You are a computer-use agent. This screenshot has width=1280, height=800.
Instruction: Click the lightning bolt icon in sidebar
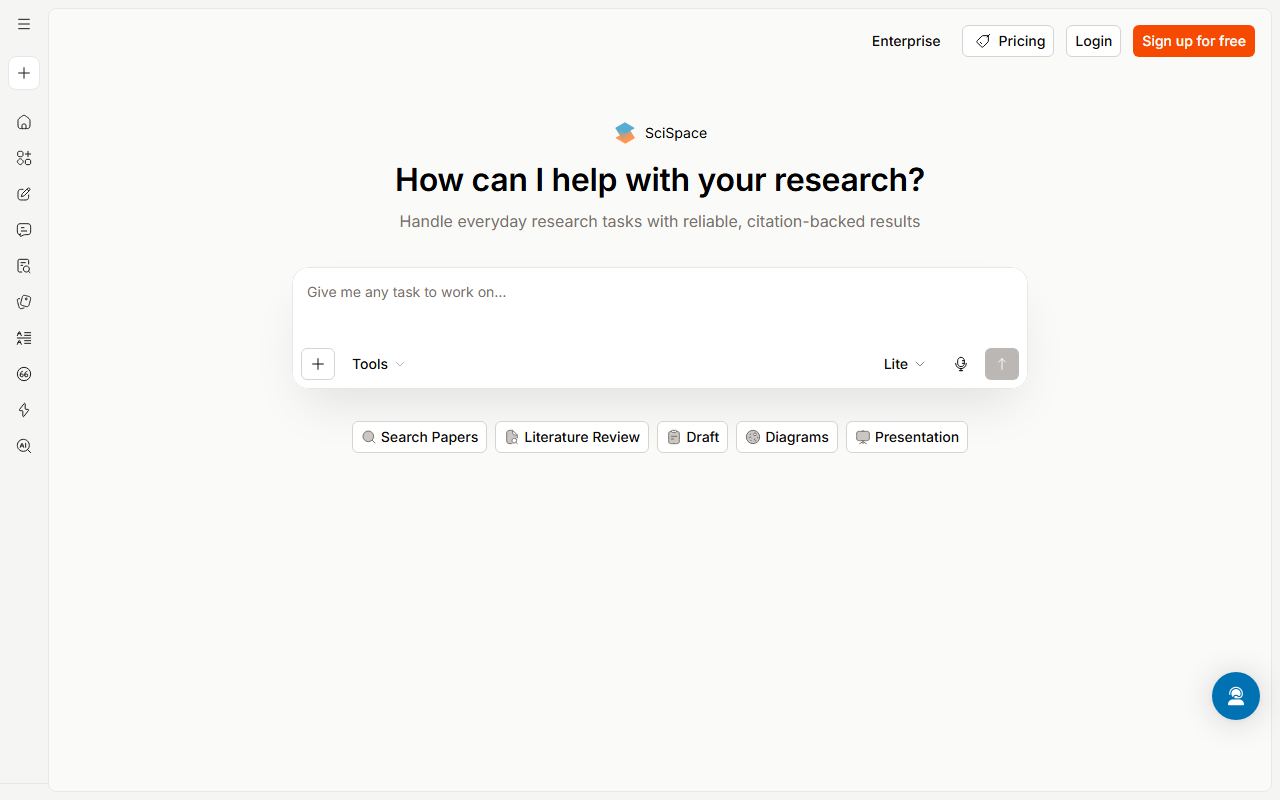click(24, 410)
